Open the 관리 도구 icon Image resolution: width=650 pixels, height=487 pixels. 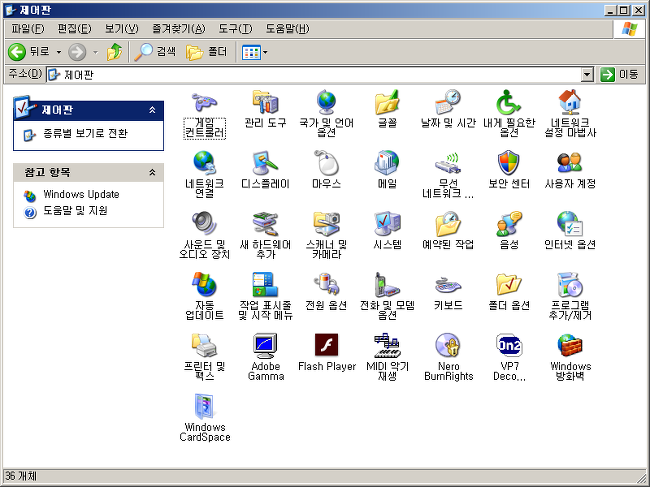(265, 103)
